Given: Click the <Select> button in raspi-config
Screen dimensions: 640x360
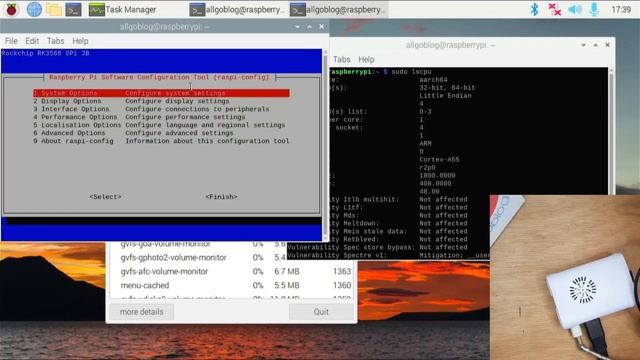Looking at the screenshot, I should point(105,197).
